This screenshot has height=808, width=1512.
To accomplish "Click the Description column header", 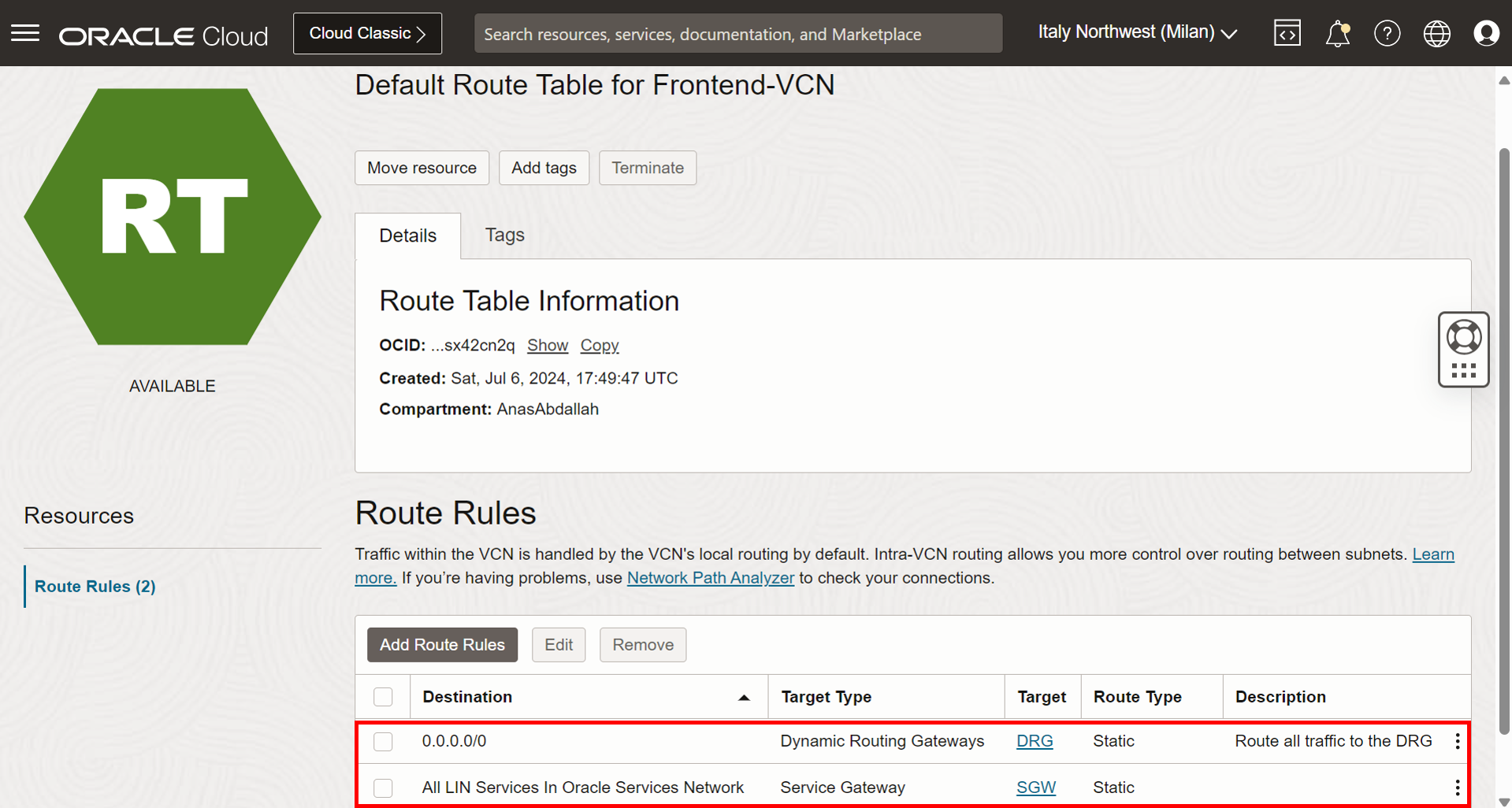I will point(1280,697).
